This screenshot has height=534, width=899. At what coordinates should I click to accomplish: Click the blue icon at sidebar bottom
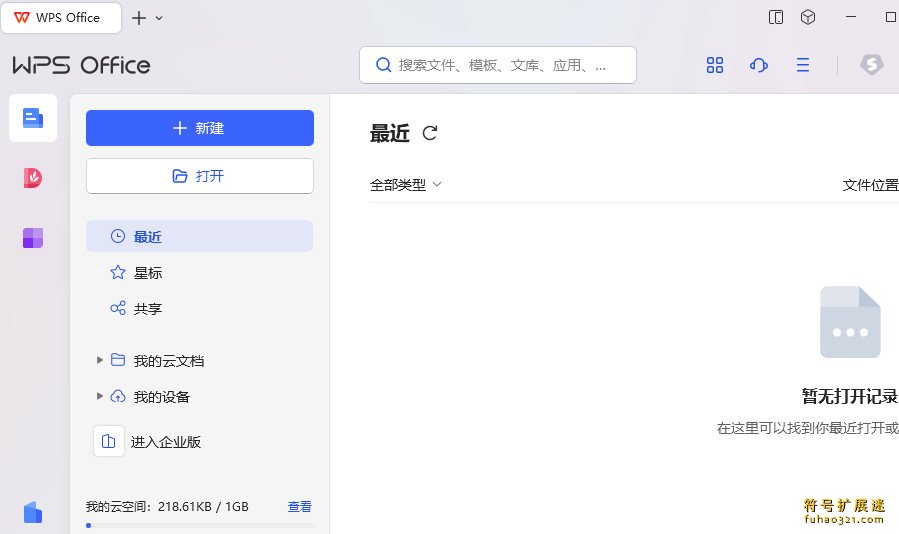(x=33, y=512)
